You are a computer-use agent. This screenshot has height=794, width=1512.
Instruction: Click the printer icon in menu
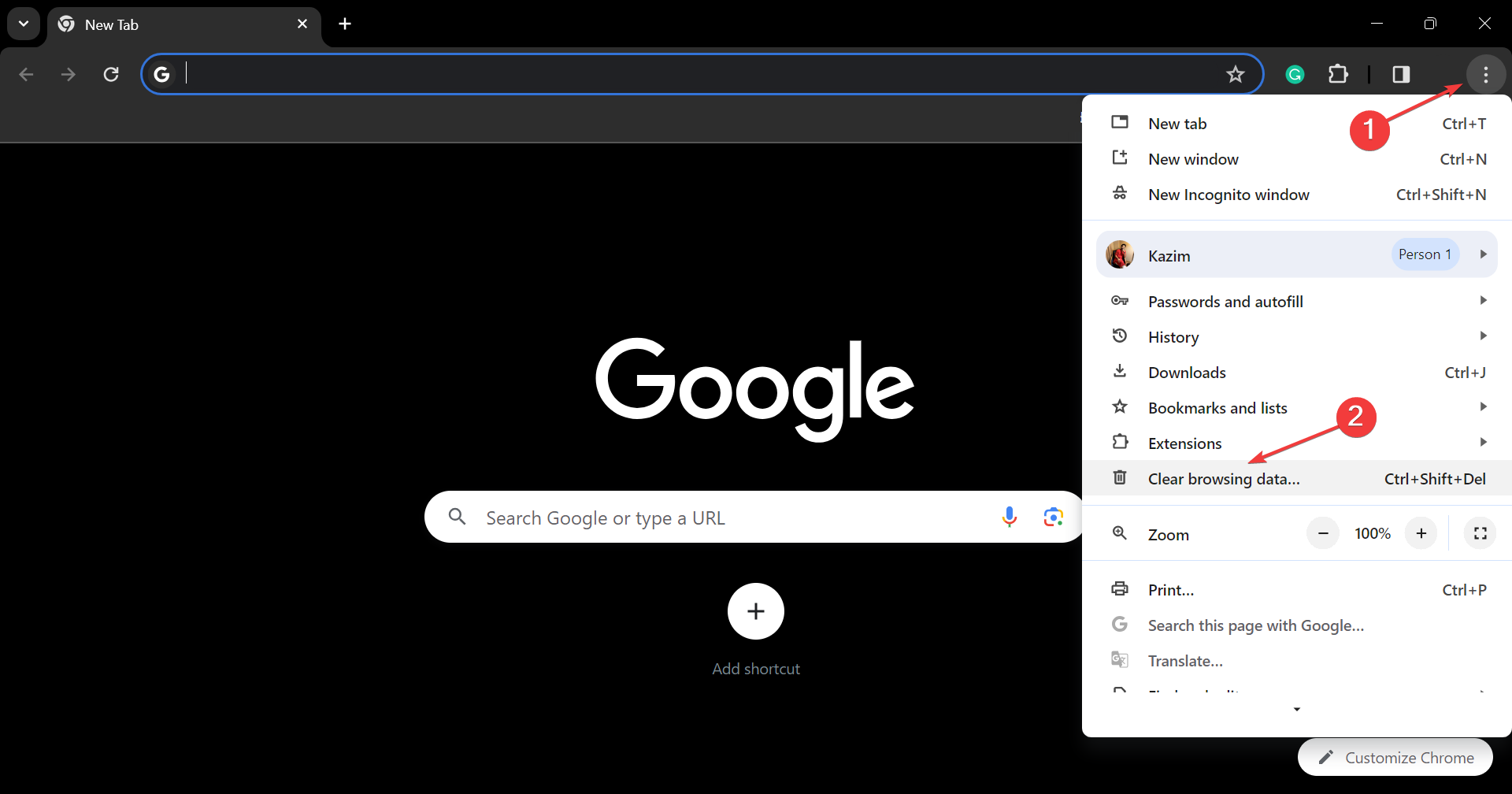(x=1120, y=588)
